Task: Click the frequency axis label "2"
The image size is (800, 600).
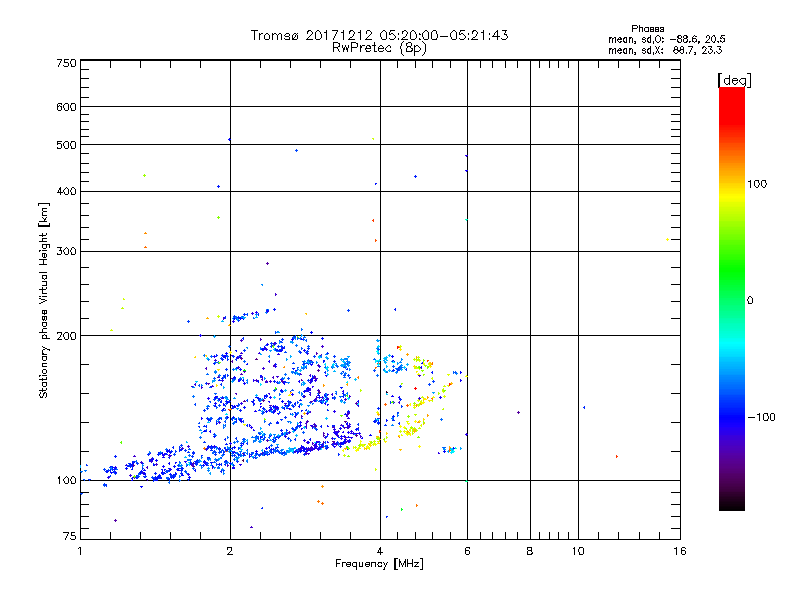Action: click(x=230, y=551)
